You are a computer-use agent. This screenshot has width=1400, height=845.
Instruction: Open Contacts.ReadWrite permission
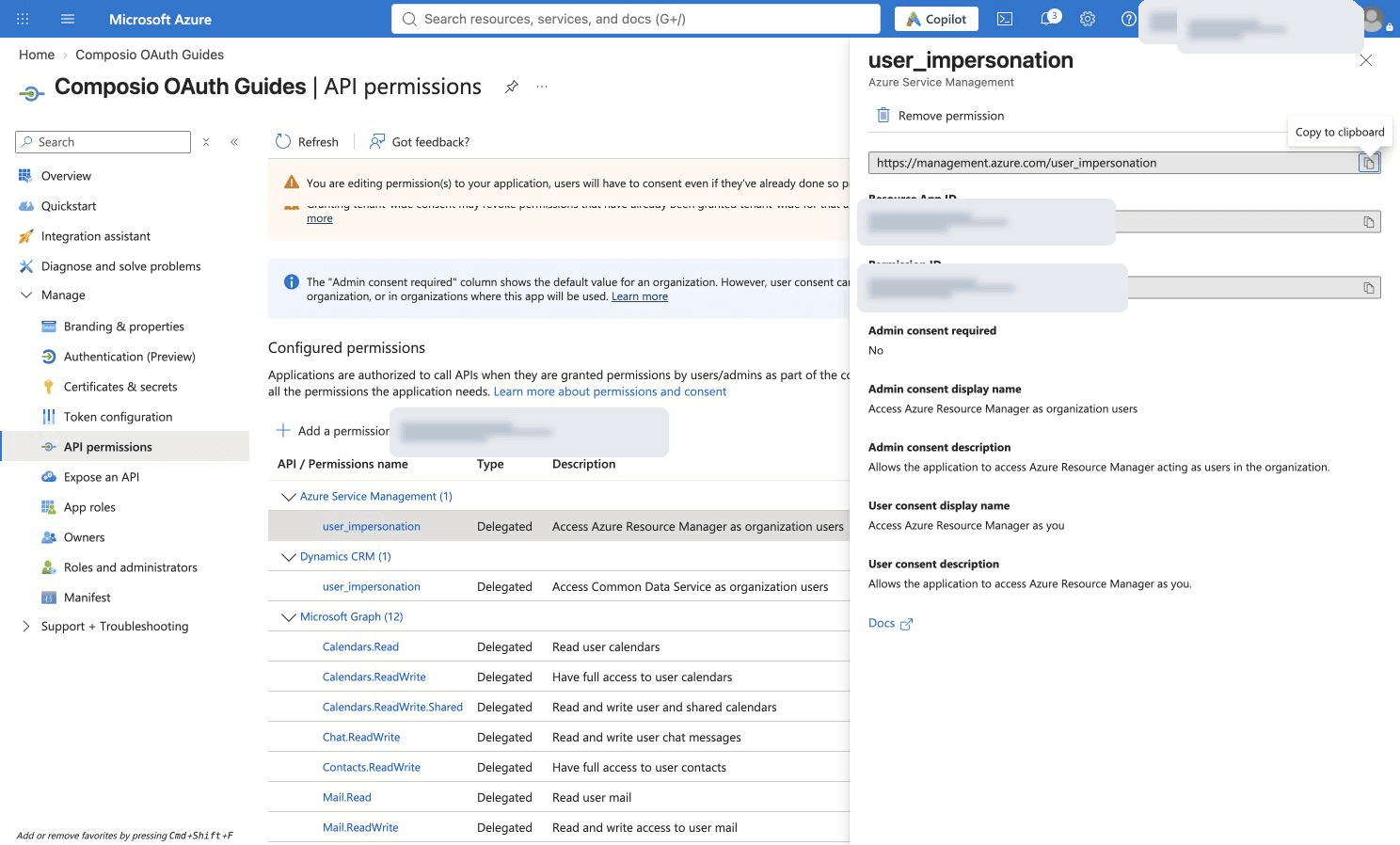[371, 768]
